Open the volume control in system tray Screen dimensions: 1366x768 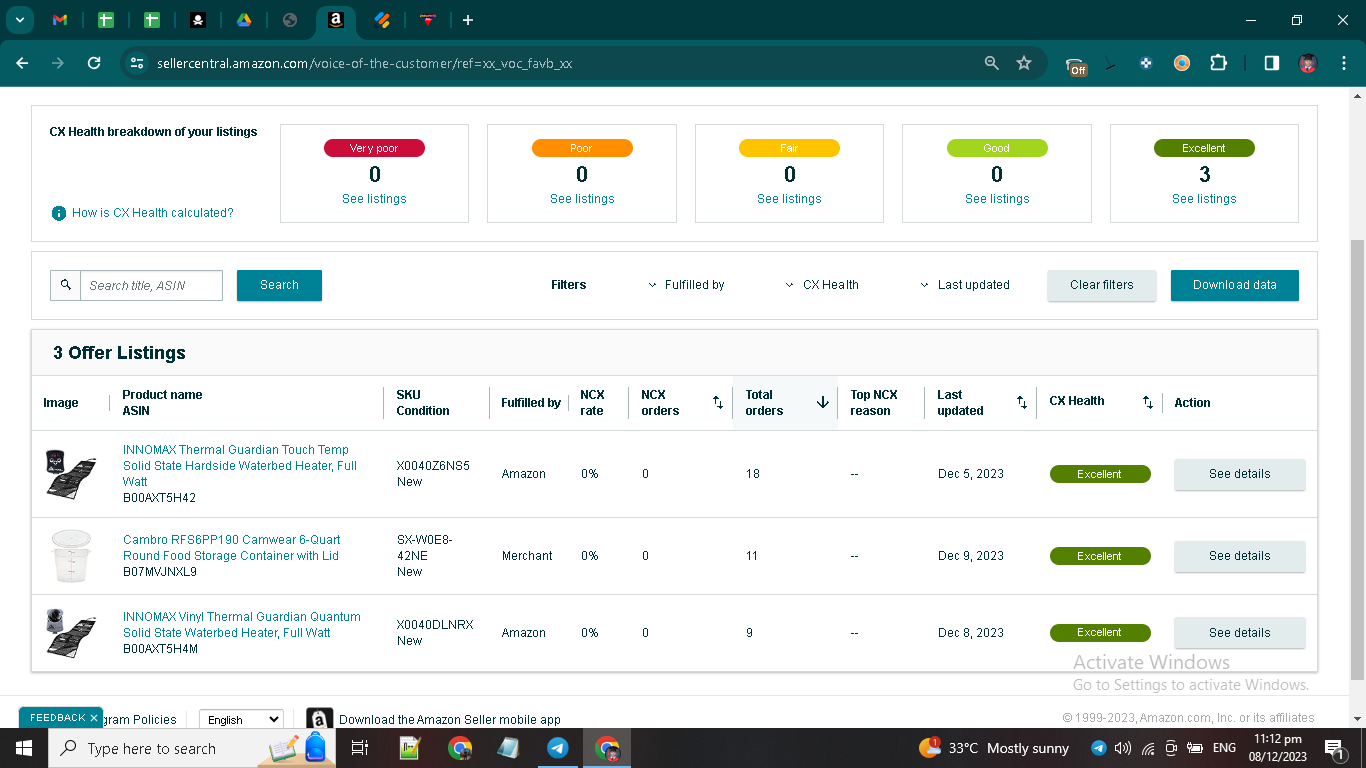(x=1123, y=748)
